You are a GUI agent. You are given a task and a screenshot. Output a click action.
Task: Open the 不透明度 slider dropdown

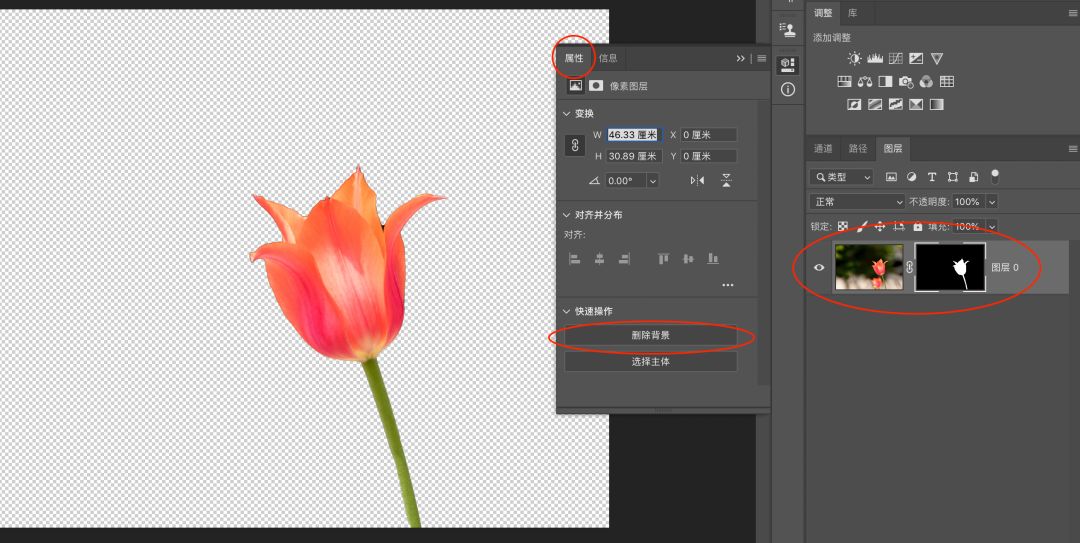[x=992, y=202]
